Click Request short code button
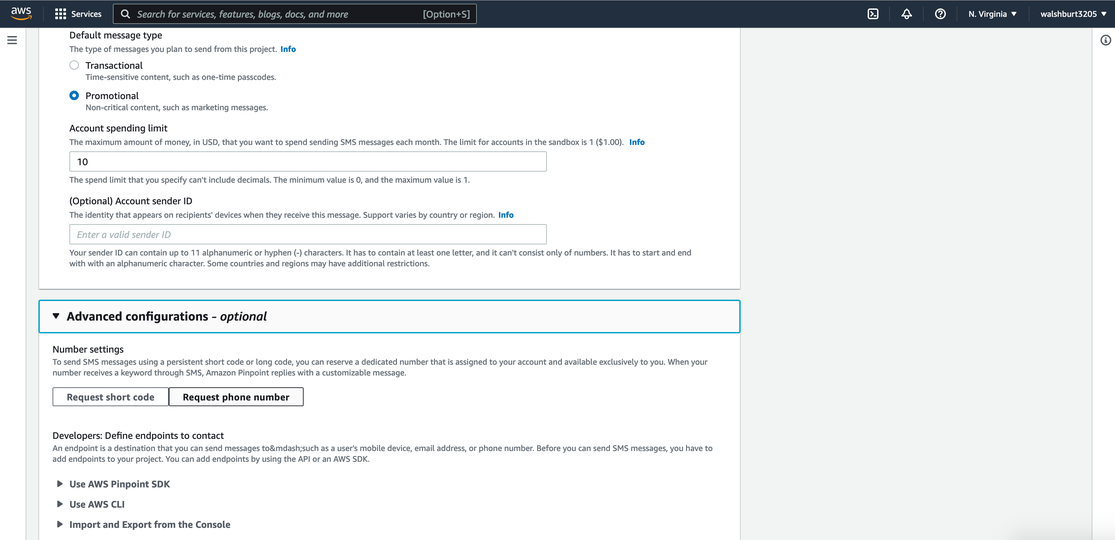Viewport: 1115px width, 540px height. pyautogui.click(x=110, y=397)
